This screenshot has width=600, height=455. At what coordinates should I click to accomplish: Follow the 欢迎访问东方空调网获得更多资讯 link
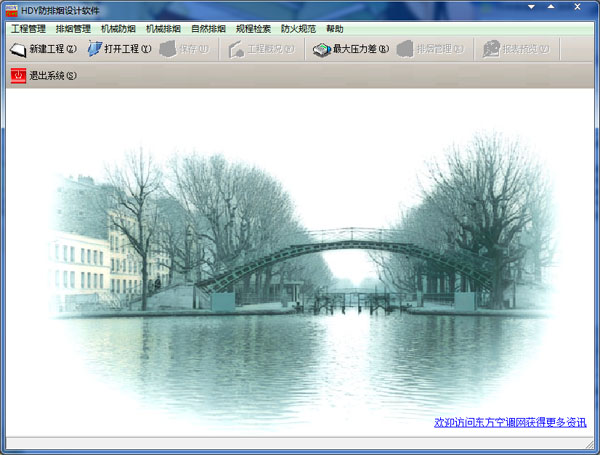click(x=510, y=422)
